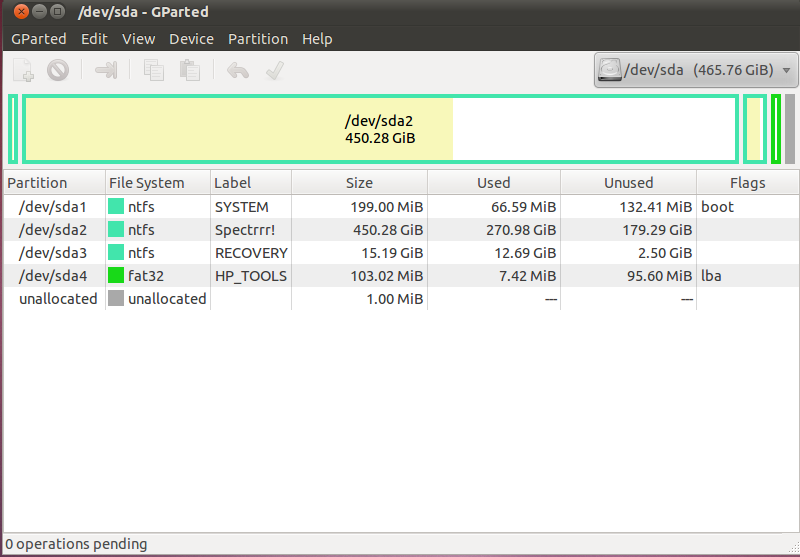Click the 66.59 MiB used value
The height and width of the screenshot is (557, 800).
click(523, 207)
